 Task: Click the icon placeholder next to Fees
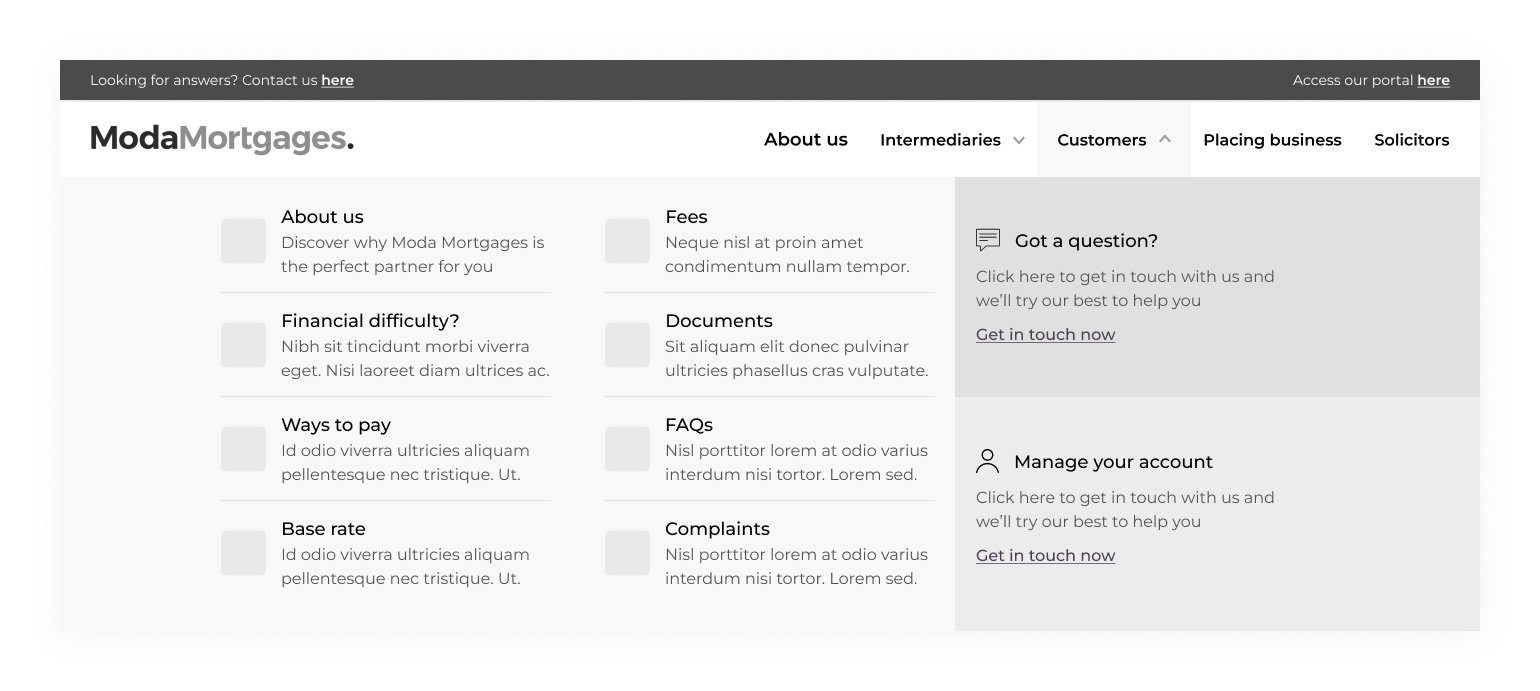[627, 241]
